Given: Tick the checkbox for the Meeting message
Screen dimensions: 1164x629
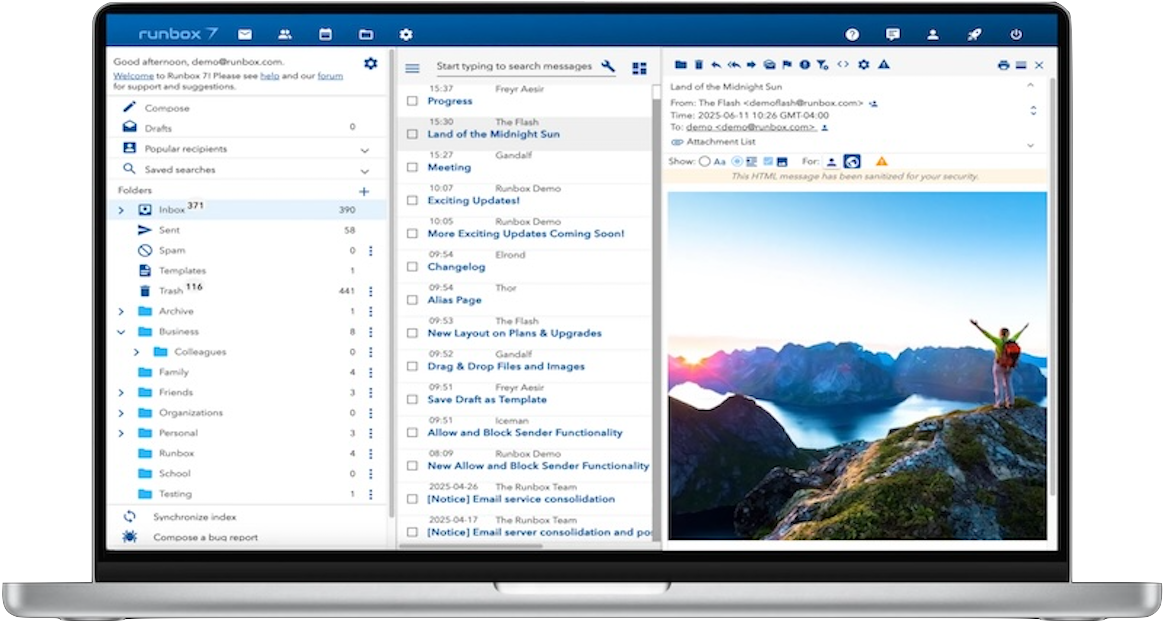Looking at the screenshot, I should [x=412, y=167].
